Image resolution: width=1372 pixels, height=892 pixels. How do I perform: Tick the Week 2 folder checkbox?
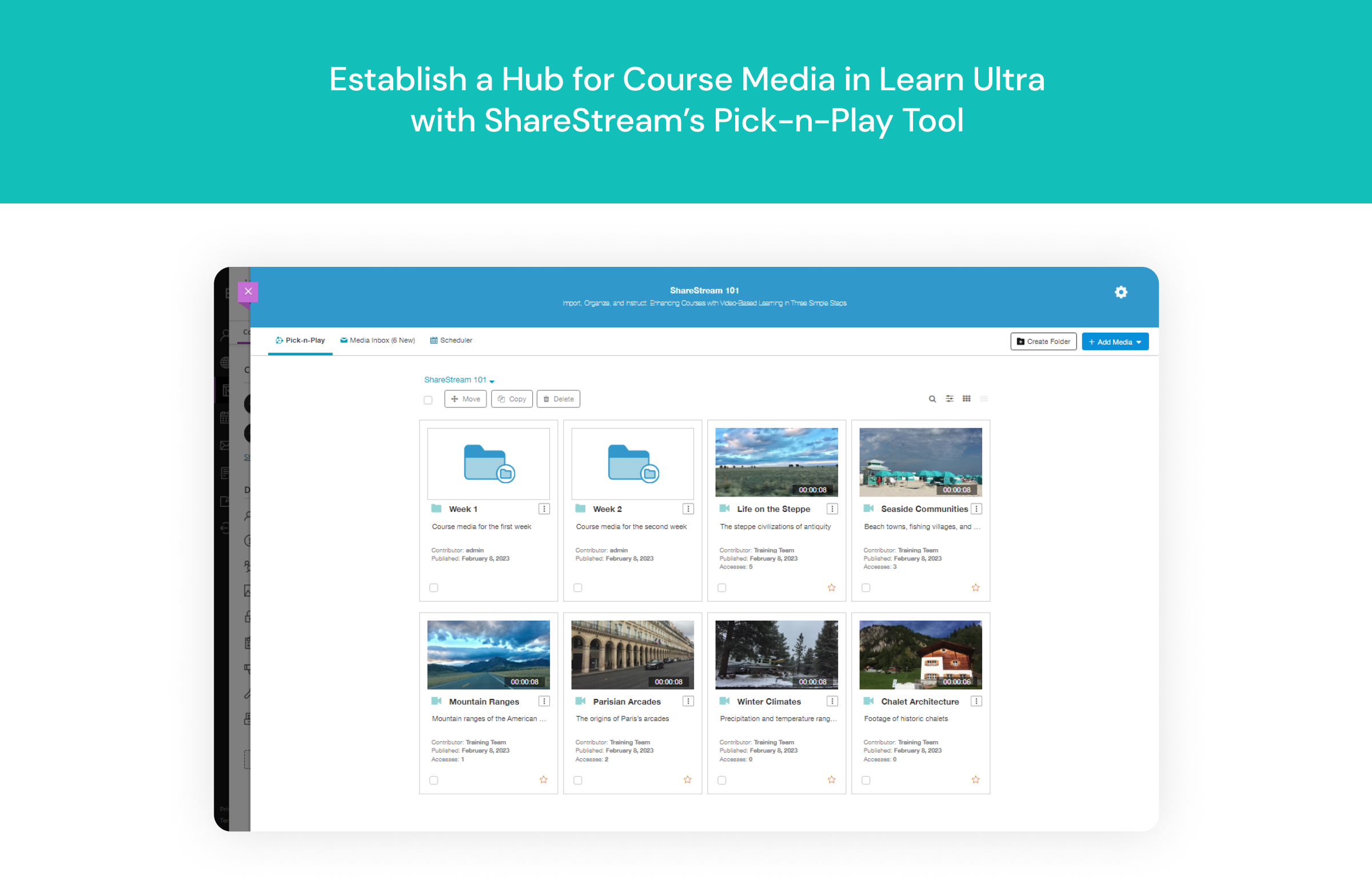click(x=577, y=588)
